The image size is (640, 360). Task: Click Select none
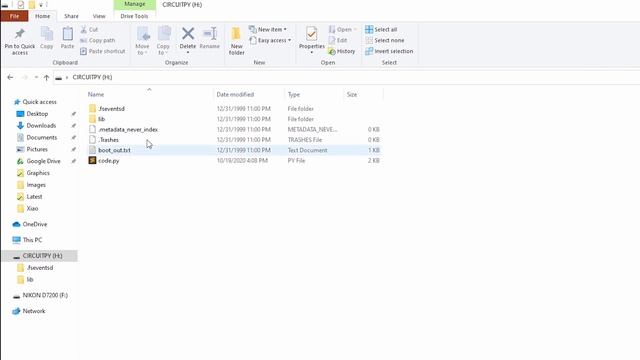pyautogui.click(x=385, y=40)
